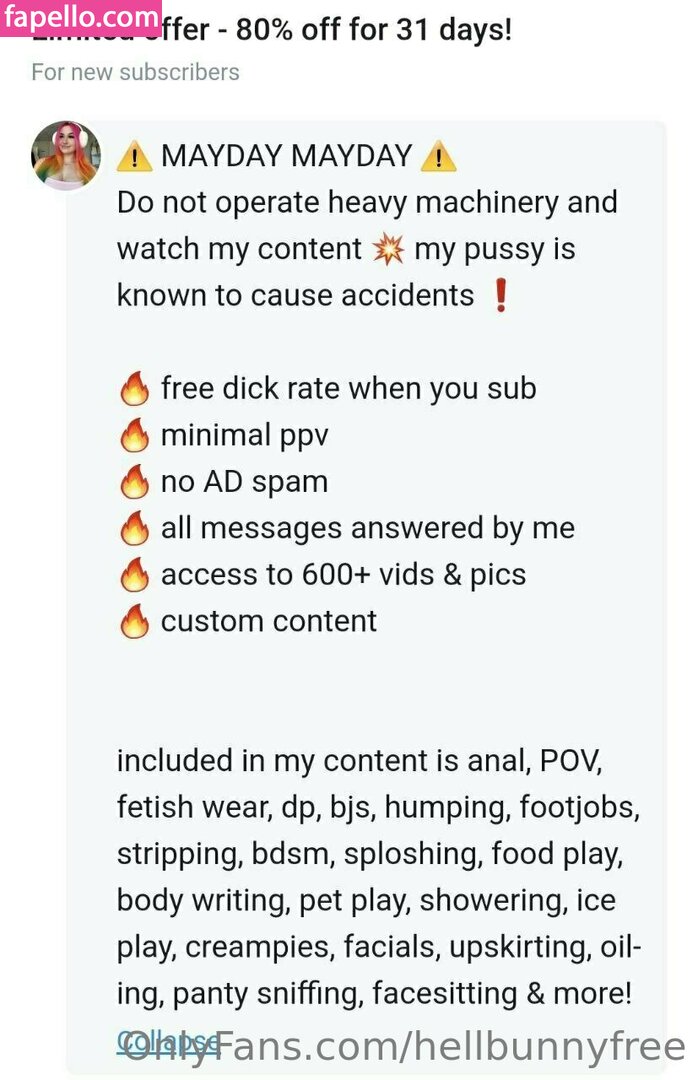Click the fire emoji beside minimal ppv
Viewport: 698px width, 1080px height.
pos(134,435)
